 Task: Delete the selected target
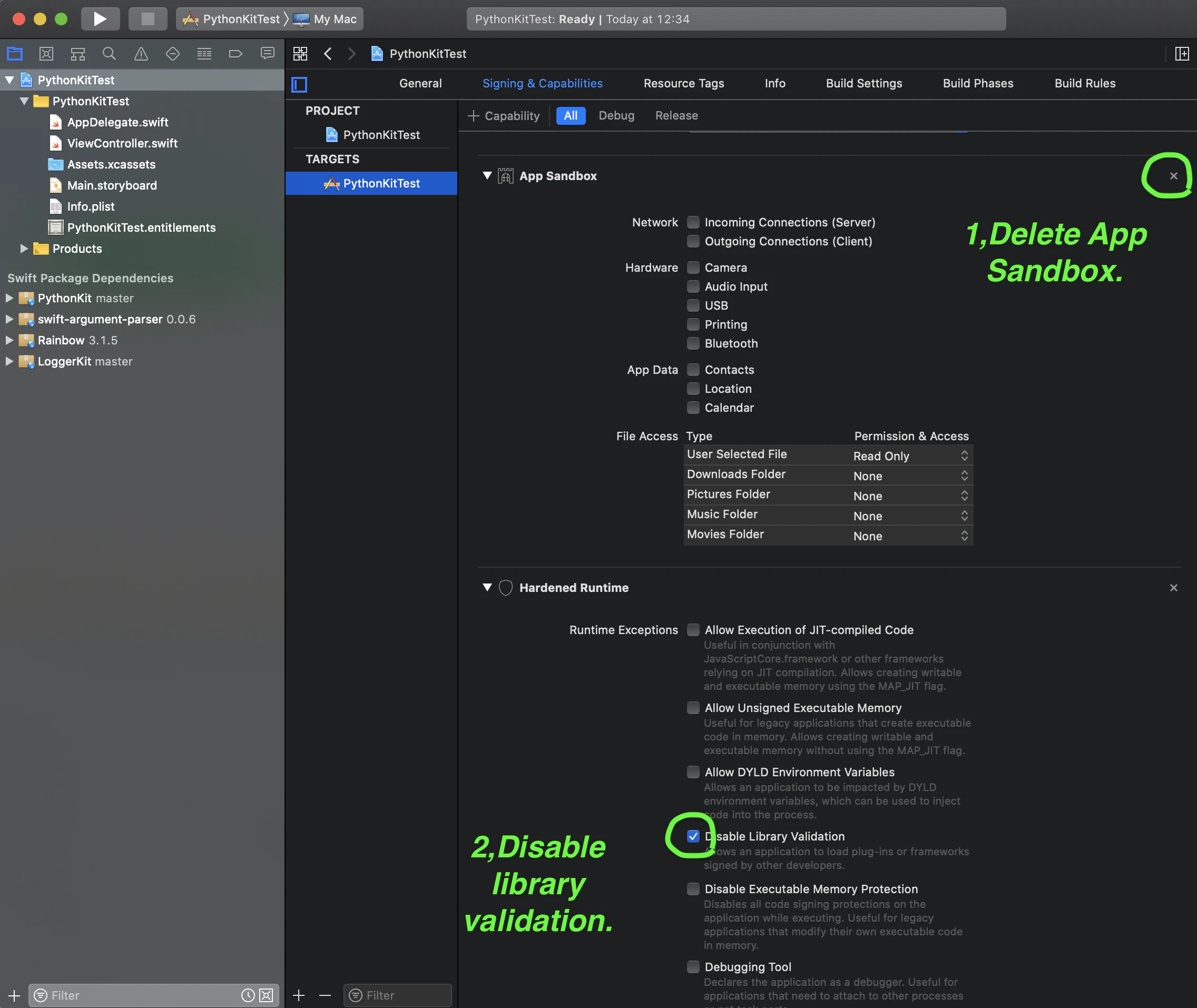click(x=325, y=995)
